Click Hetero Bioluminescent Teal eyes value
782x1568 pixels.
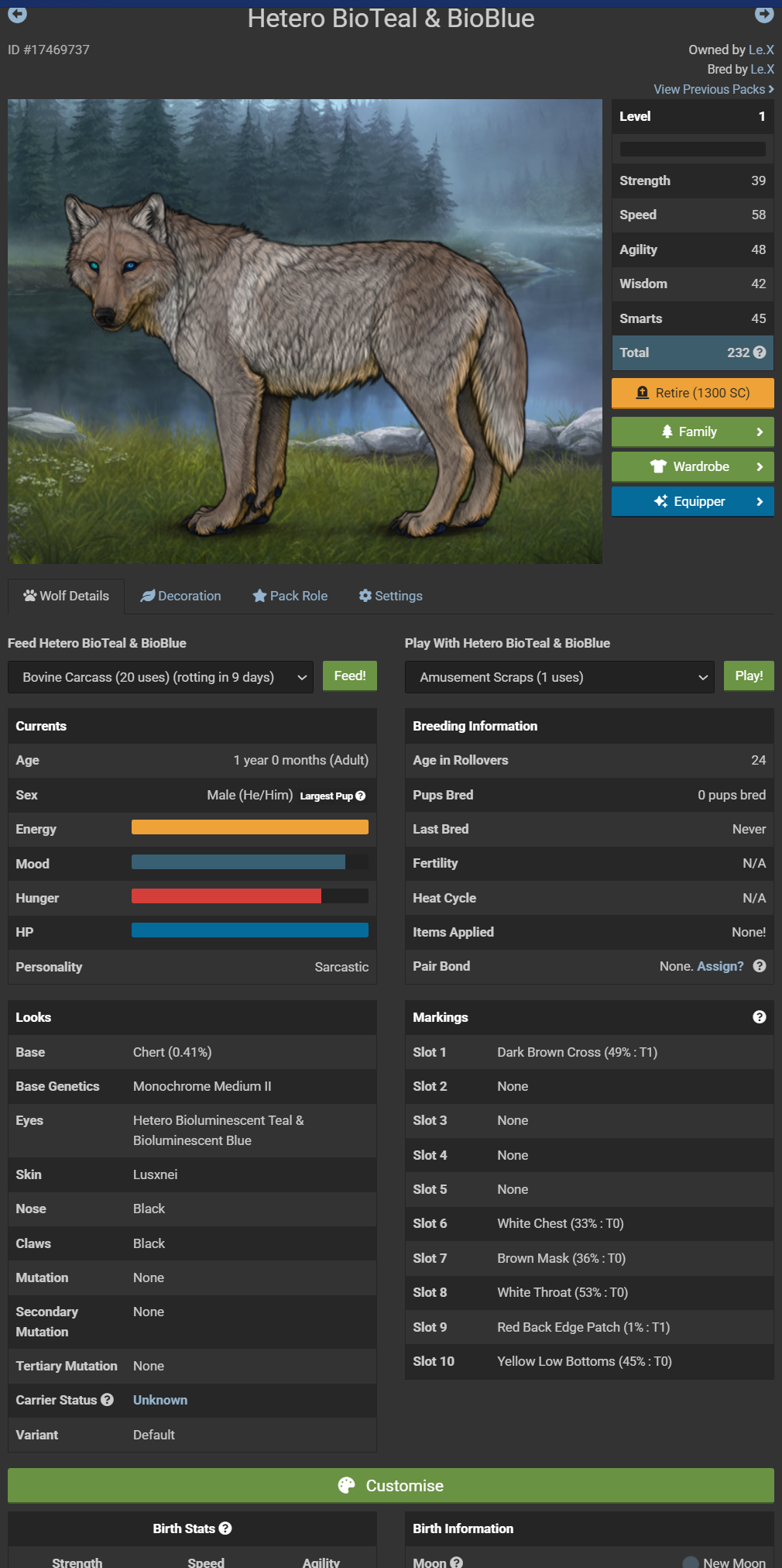218,1130
